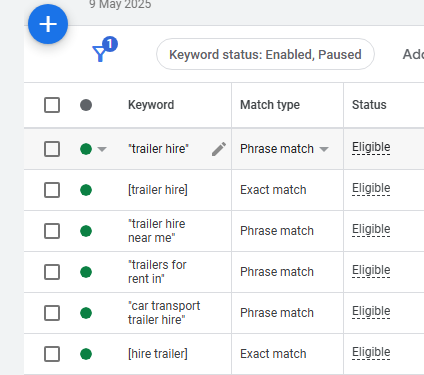Viewport: 424px width, 375px height.
Task: Click the Status column header
Action: 369,105
